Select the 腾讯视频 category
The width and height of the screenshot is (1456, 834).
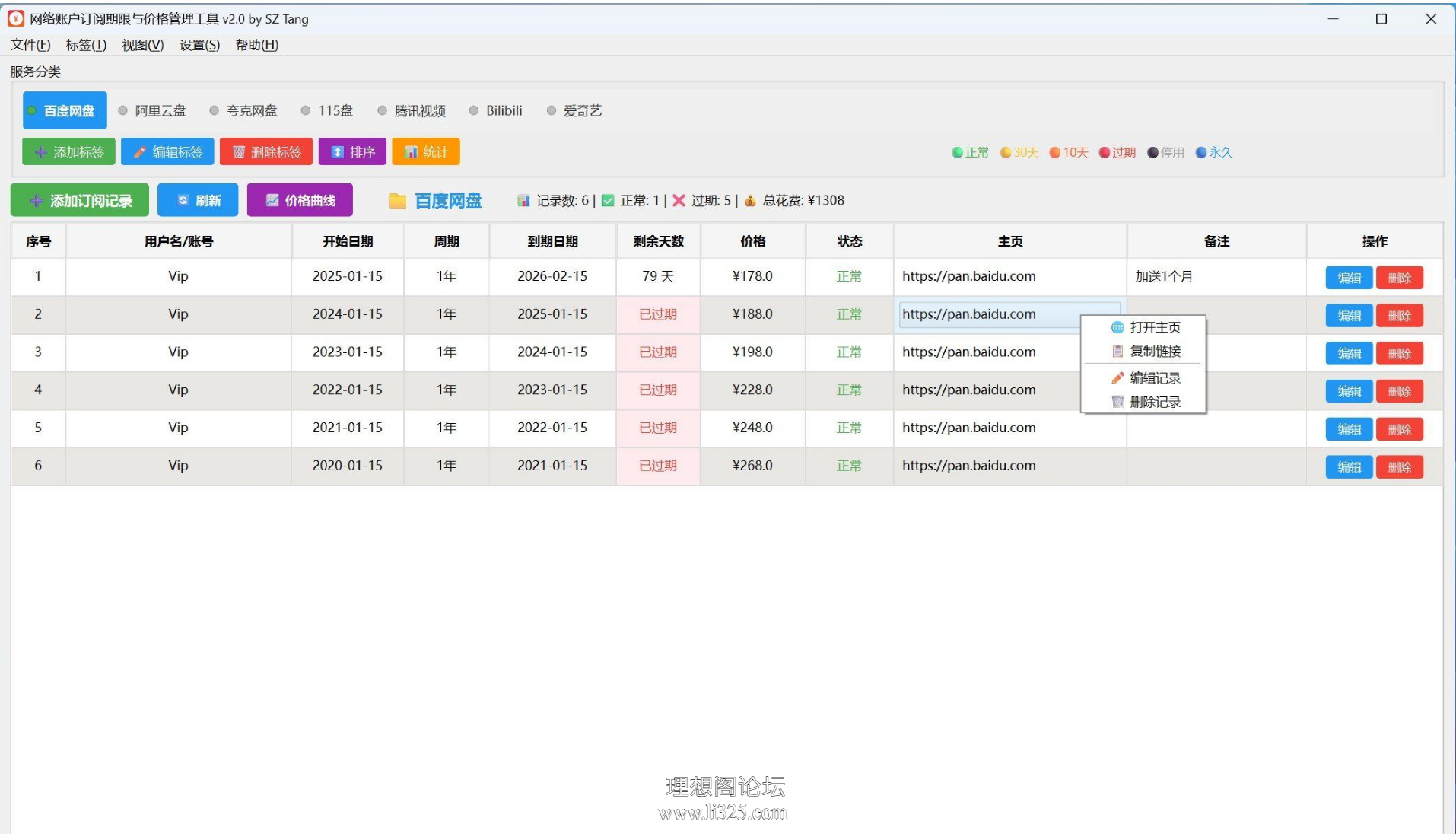point(412,110)
